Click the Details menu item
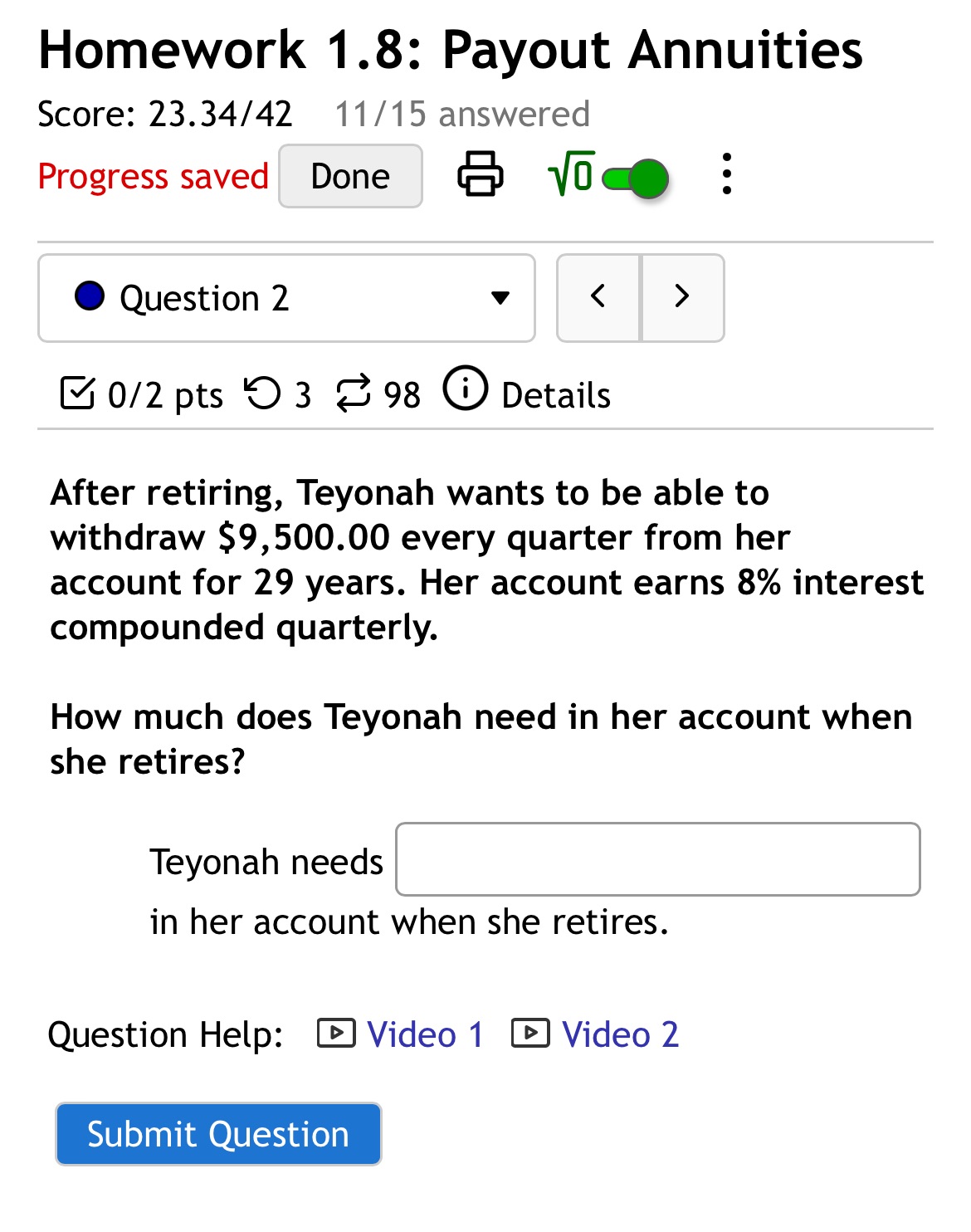The height and width of the screenshot is (1232, 971). tap(555, 395)
